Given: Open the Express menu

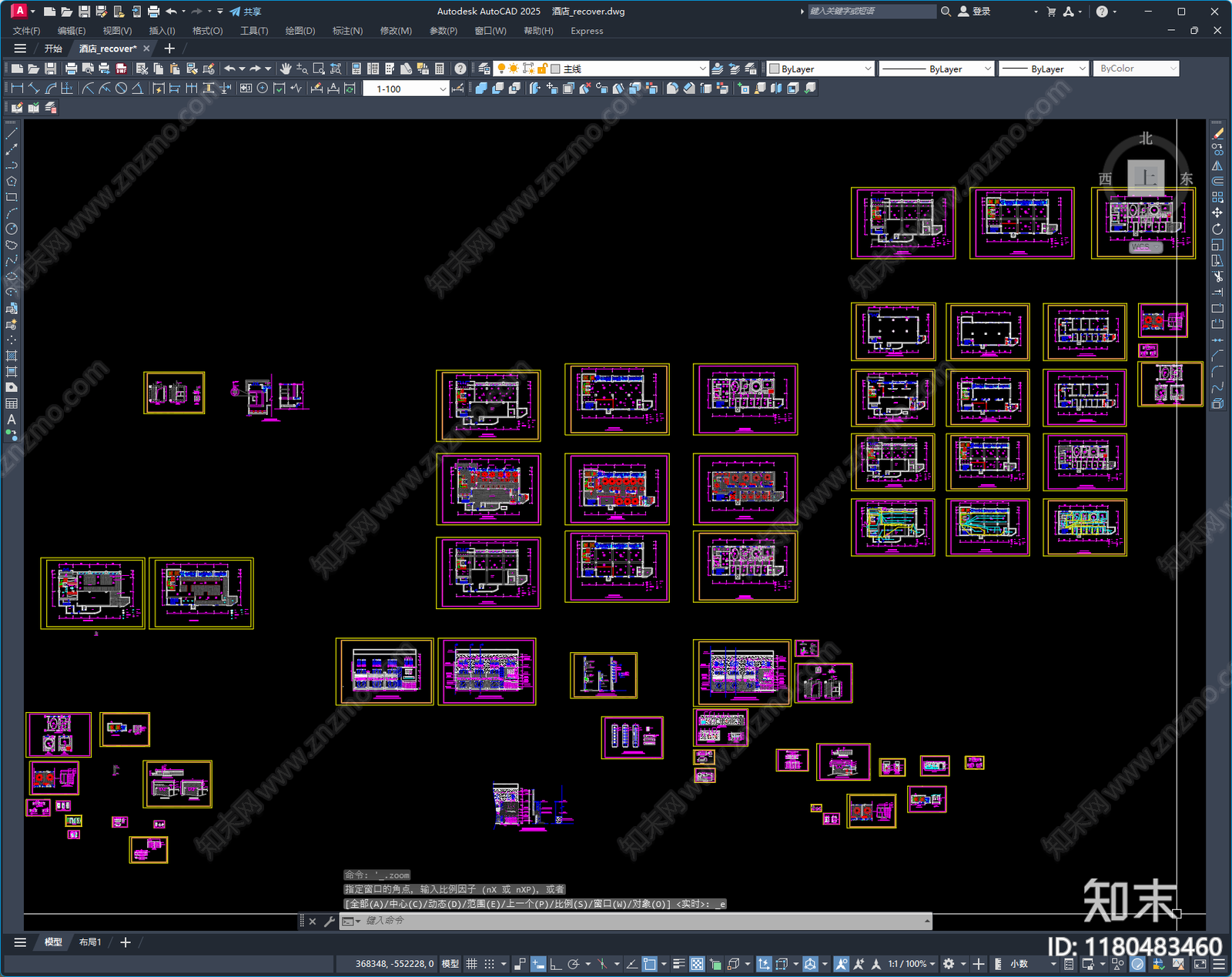Looking at the screenshot, I should pos(587,31).
